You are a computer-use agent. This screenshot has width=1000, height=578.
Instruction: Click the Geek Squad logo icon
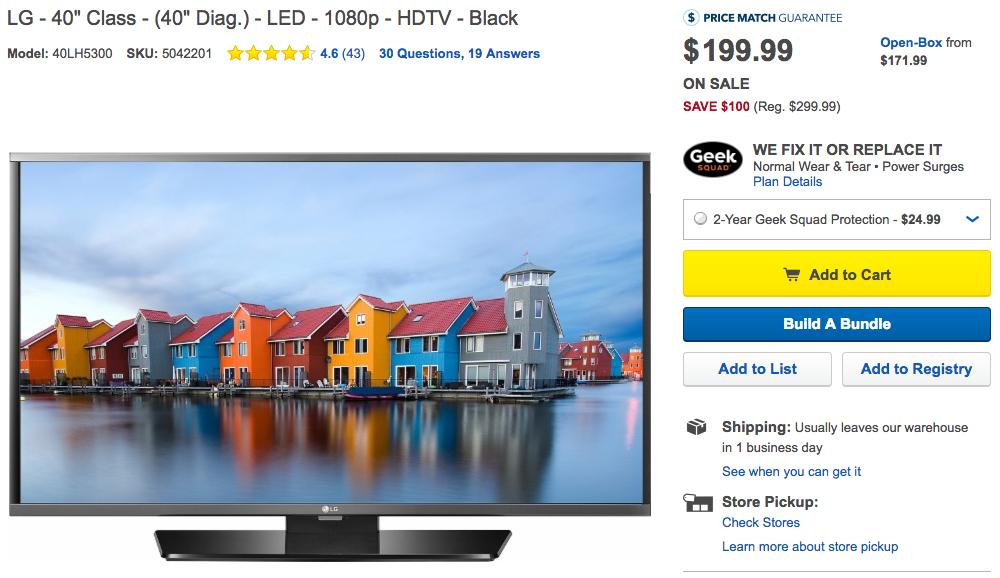(712, 159)
